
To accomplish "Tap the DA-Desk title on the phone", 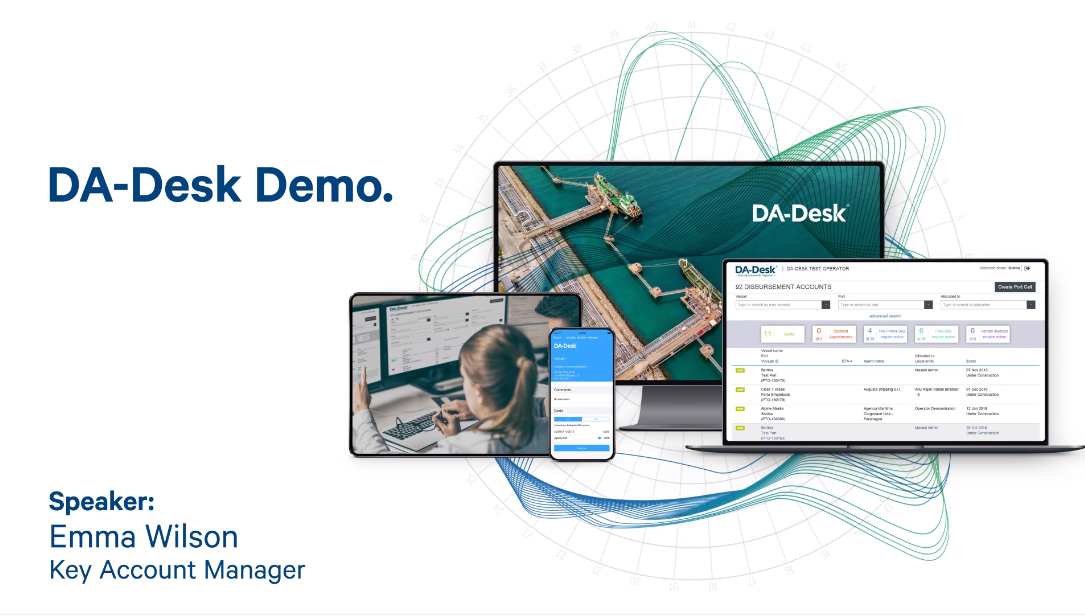I will [x=565, y=346].
